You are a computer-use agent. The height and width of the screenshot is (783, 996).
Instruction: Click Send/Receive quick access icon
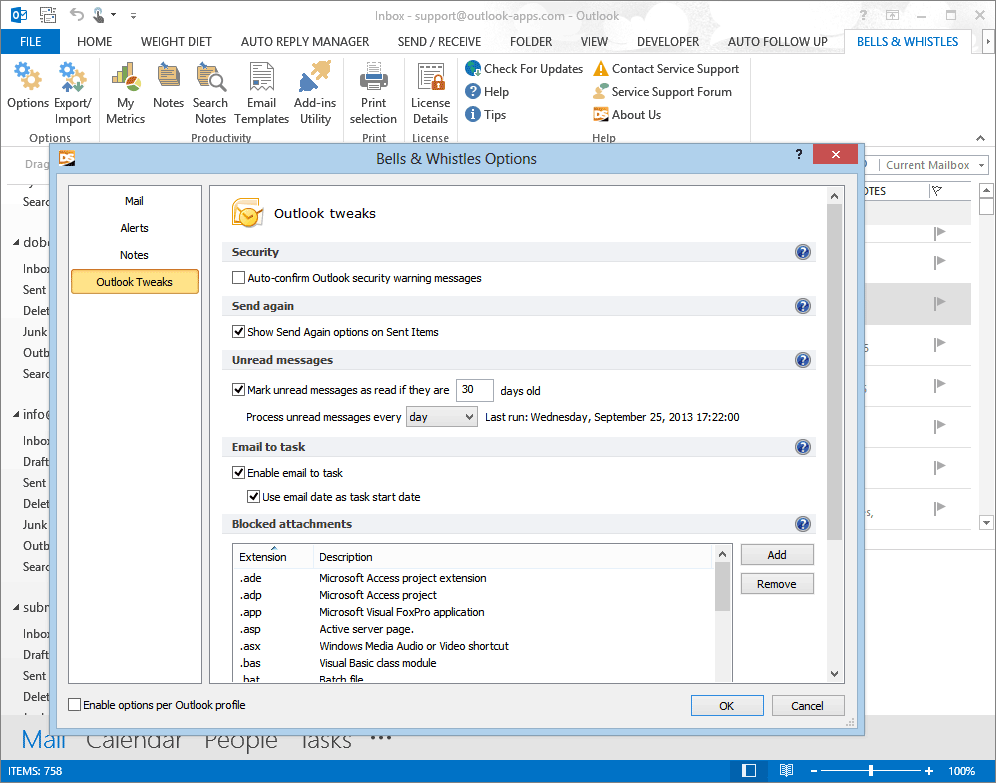point(48,14)
